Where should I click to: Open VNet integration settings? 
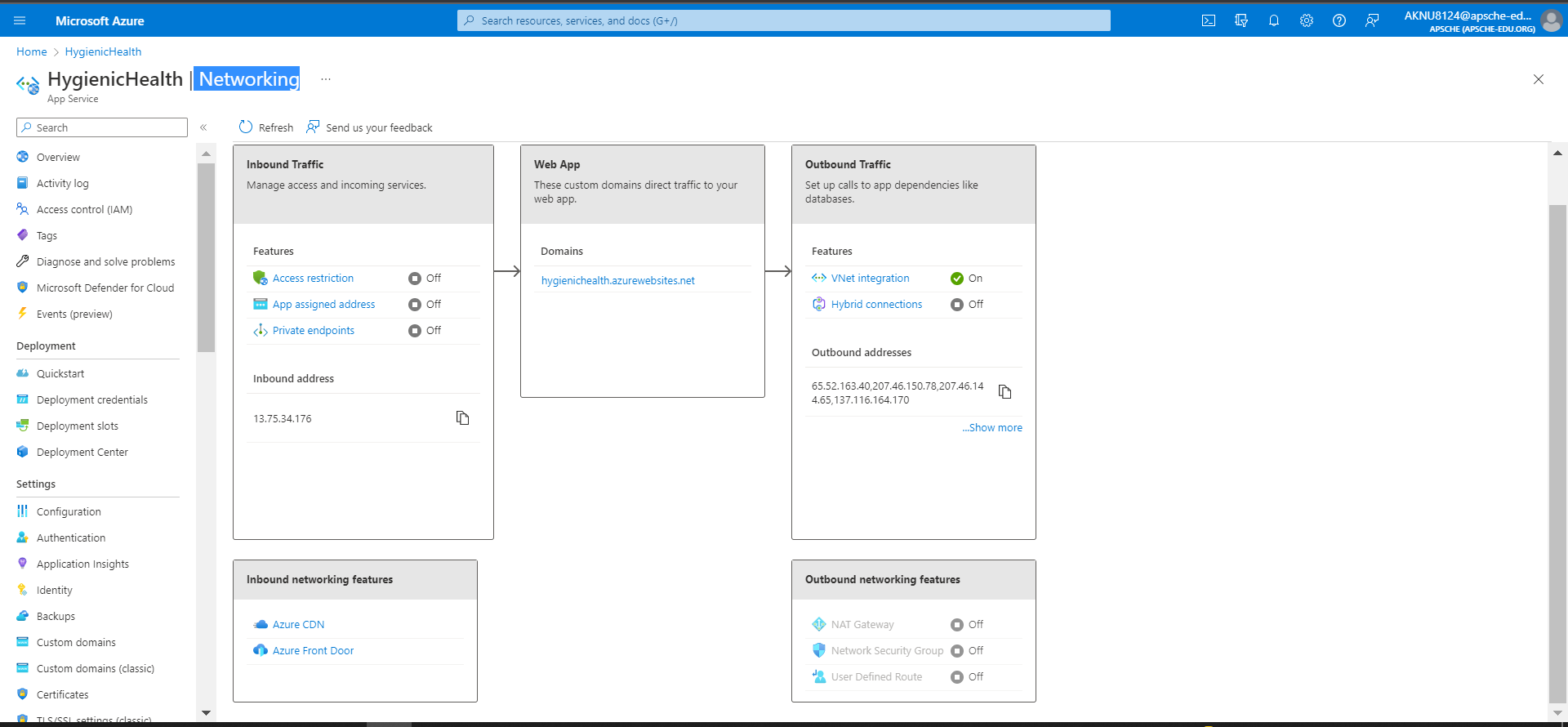[870, 278]
